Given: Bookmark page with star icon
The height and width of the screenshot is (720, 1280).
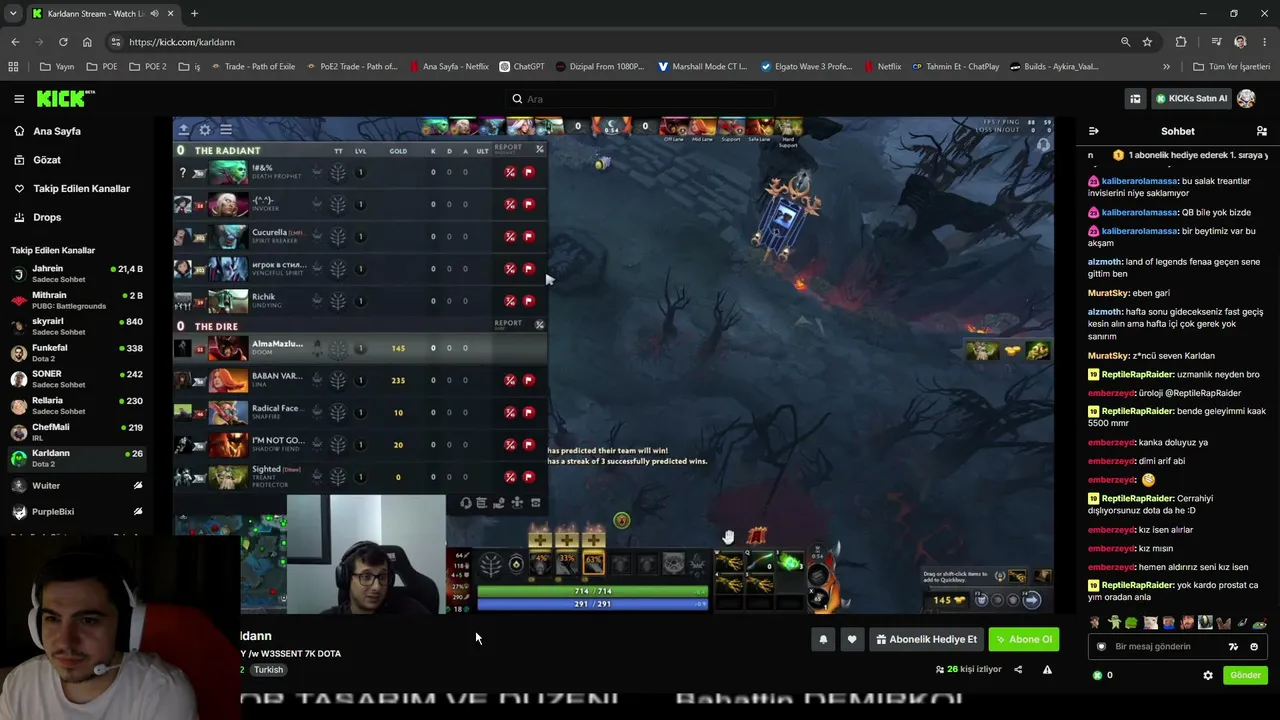Looking at the screenshot, I should (x=1147, y=42).
